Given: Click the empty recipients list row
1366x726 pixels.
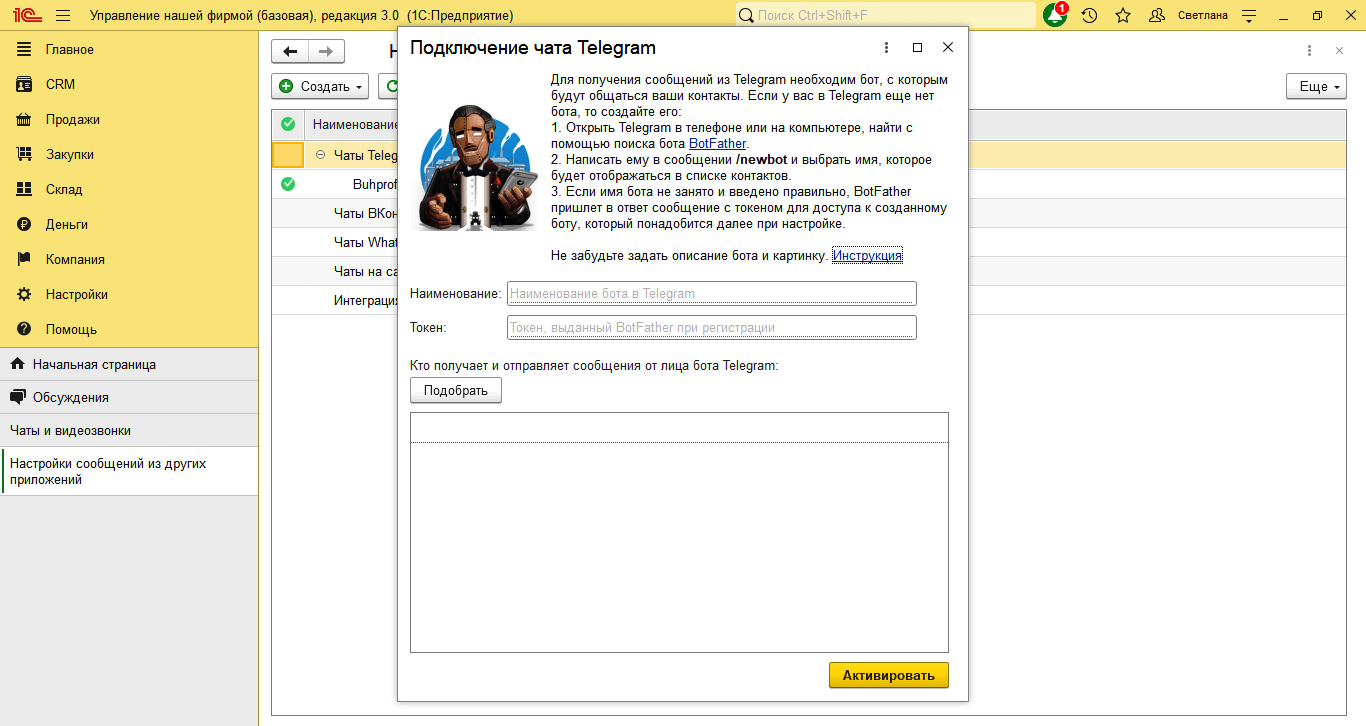Looking at the screenshot, I should pos(679,428).
